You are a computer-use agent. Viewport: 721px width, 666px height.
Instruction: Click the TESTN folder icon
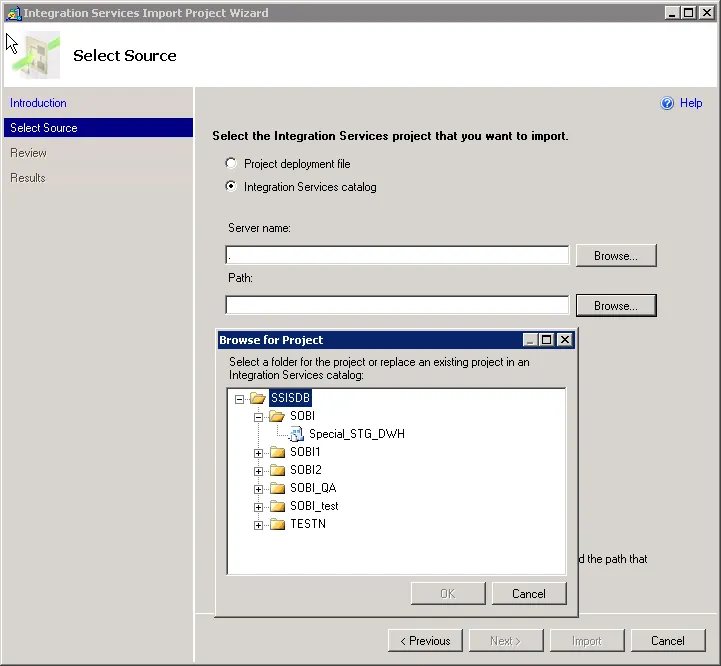[x=277, y=524]
